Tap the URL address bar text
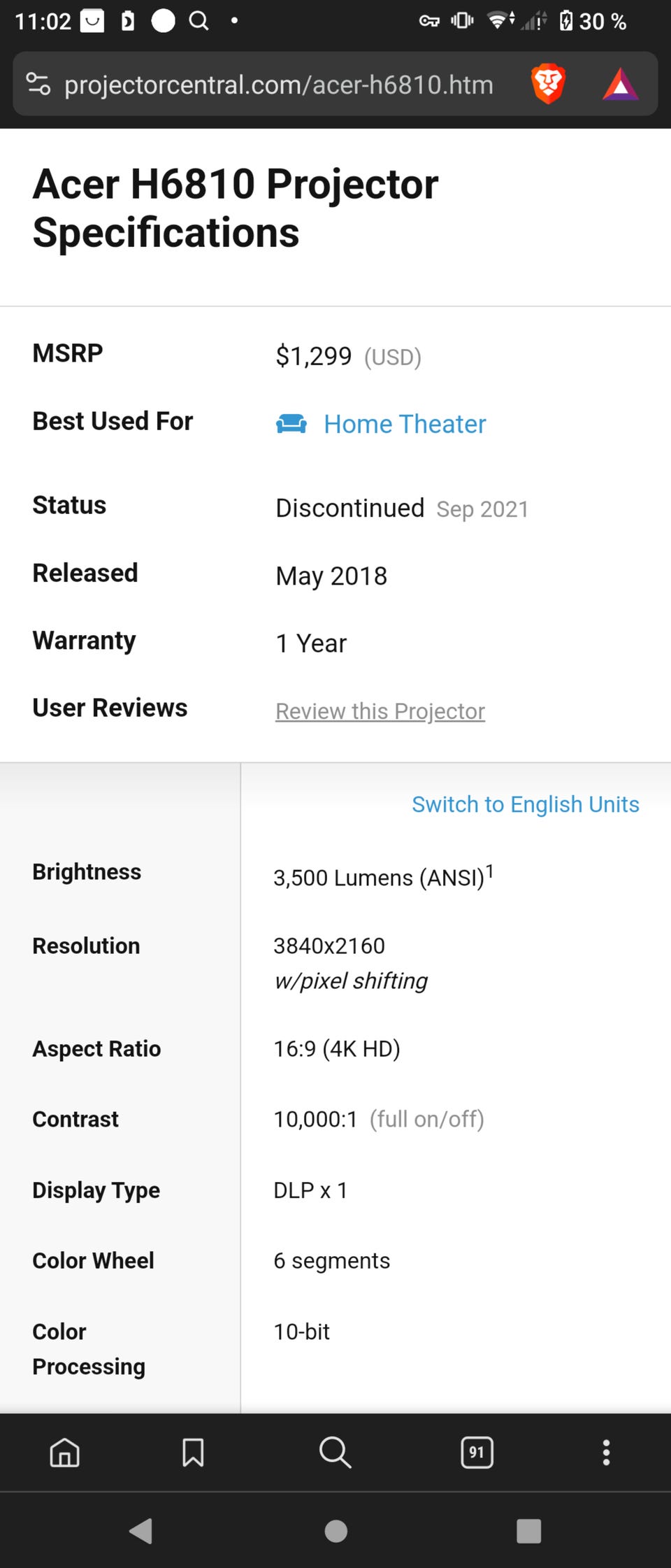The width and height of the screenshot is (671, 1568). coord(279,85)
